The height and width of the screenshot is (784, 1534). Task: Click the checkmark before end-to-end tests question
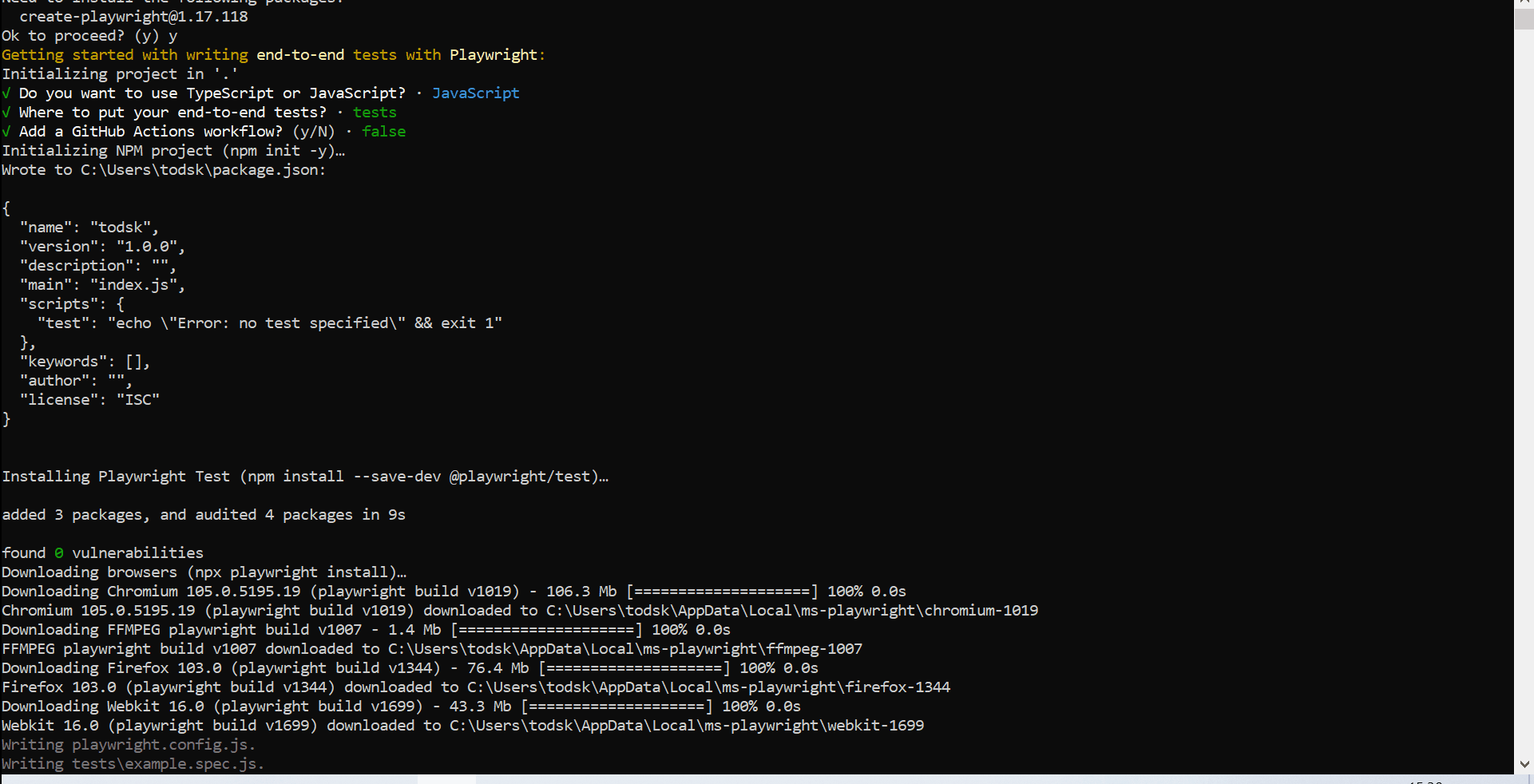pyautogui.click(x=6, y=113)
